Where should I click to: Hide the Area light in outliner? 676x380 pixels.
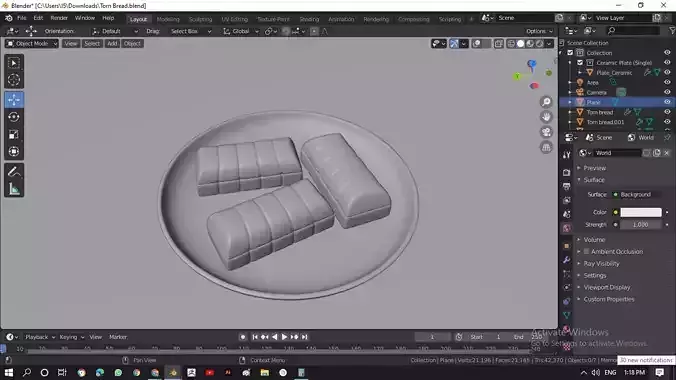[667, 82]
